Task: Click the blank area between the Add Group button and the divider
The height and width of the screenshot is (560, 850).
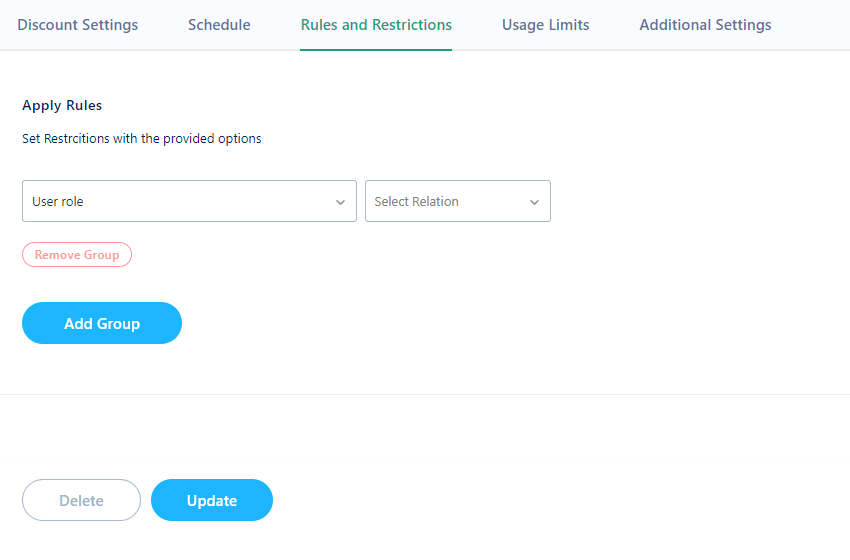Action: tap(425, 369)
